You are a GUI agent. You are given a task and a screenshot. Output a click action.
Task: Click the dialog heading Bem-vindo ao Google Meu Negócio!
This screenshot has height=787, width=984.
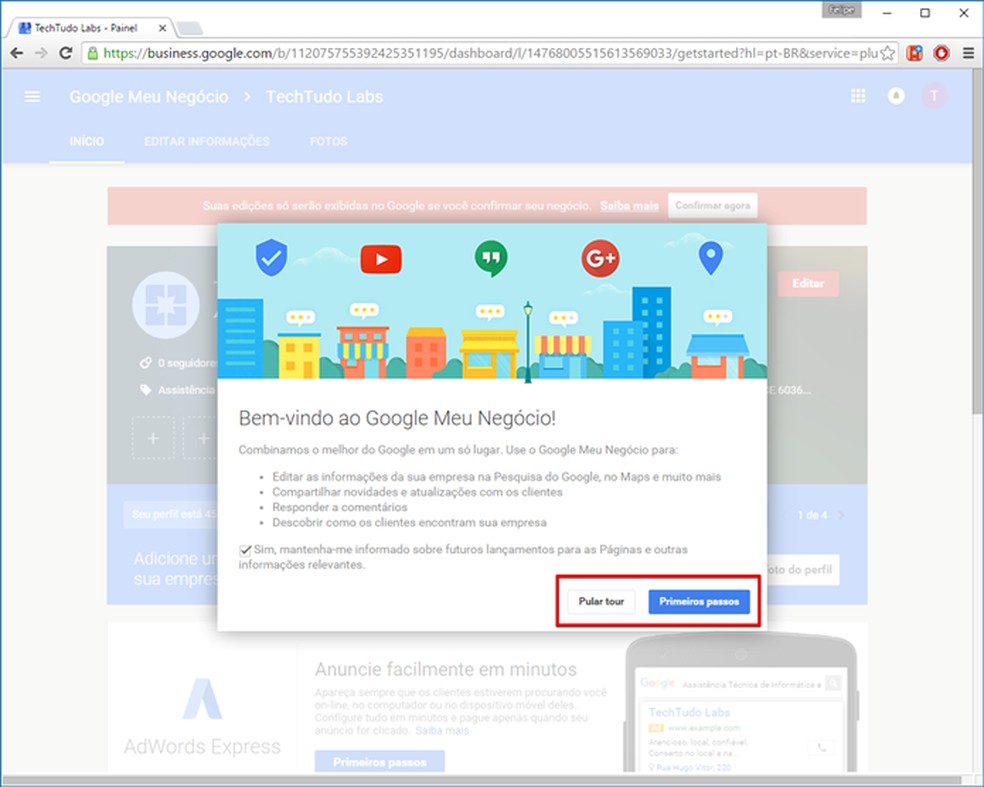397,418
